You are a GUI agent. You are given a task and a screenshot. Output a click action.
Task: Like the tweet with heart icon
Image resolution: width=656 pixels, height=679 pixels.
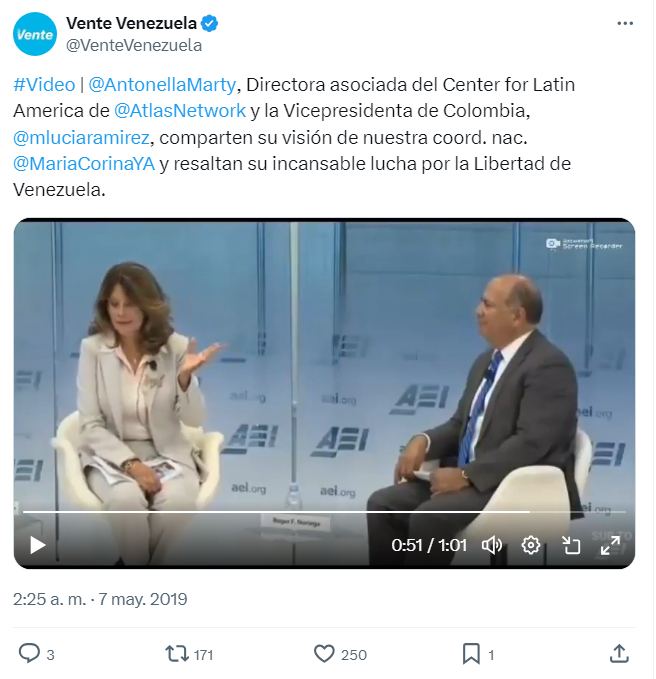(324, 654)
